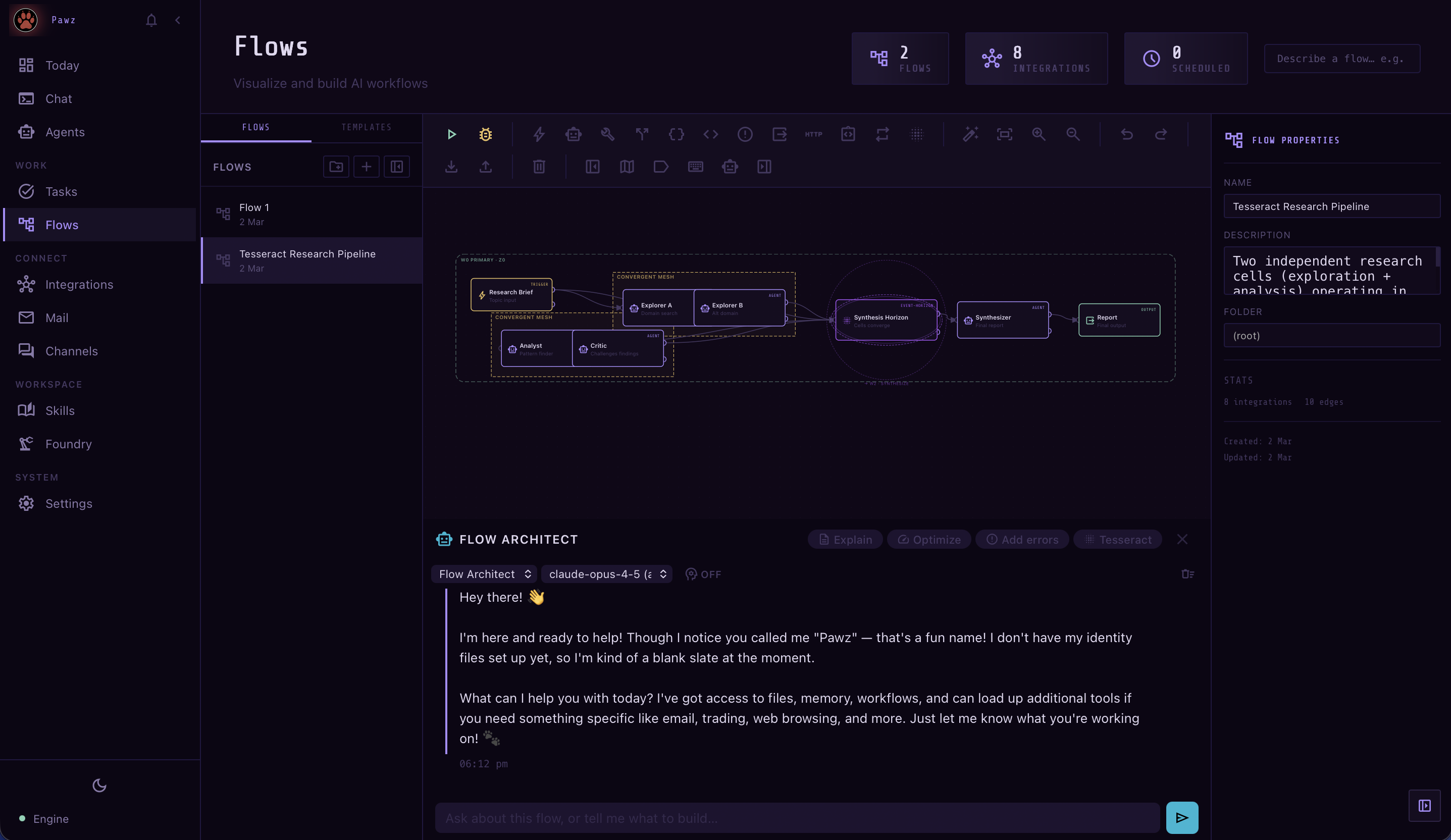This screenshot has width=1451, height=840.
Task: Zoom in on the canvas with the magnifier
Action: [1039, 134]
